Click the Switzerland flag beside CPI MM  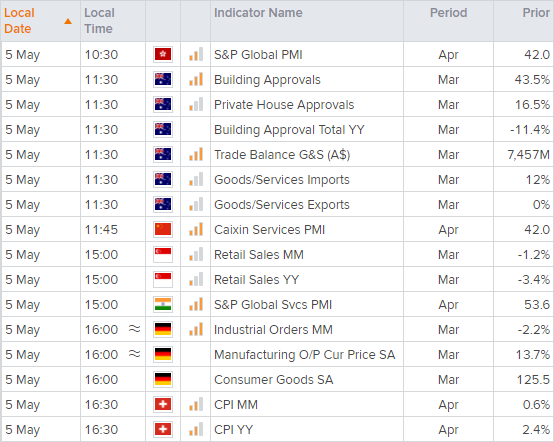[163, 404]
